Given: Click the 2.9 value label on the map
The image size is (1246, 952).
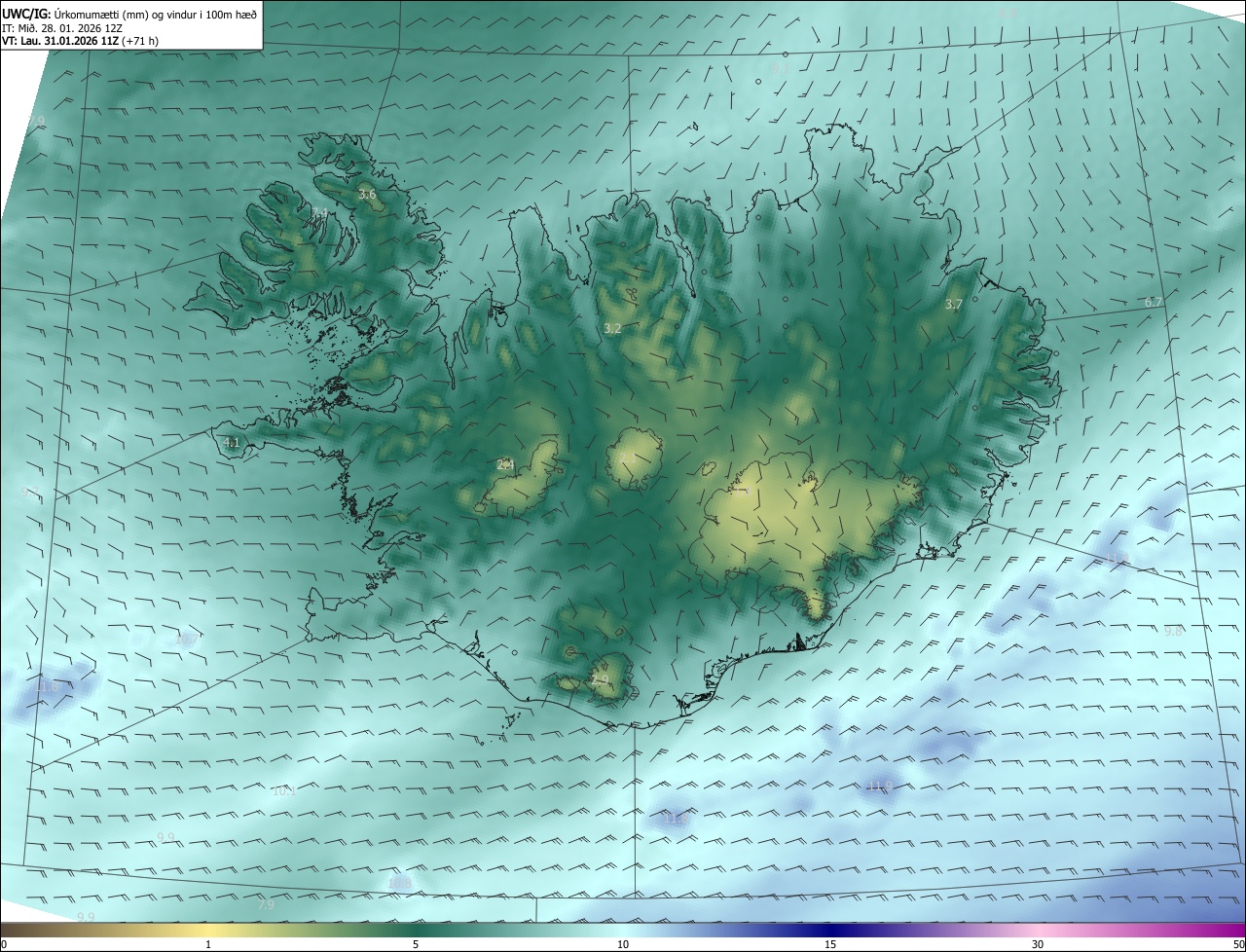Looking at the screenshot, I should point(600,680).
